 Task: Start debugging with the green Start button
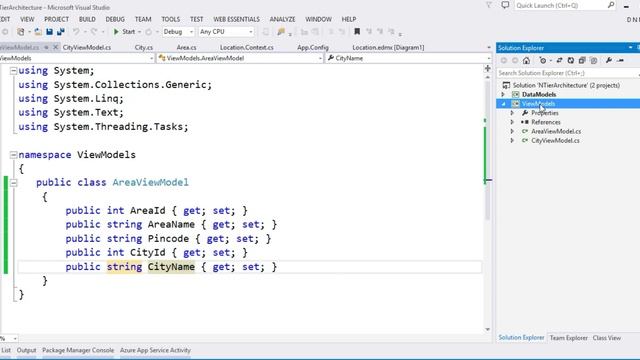pyautogui.click(x=124, y=31)
